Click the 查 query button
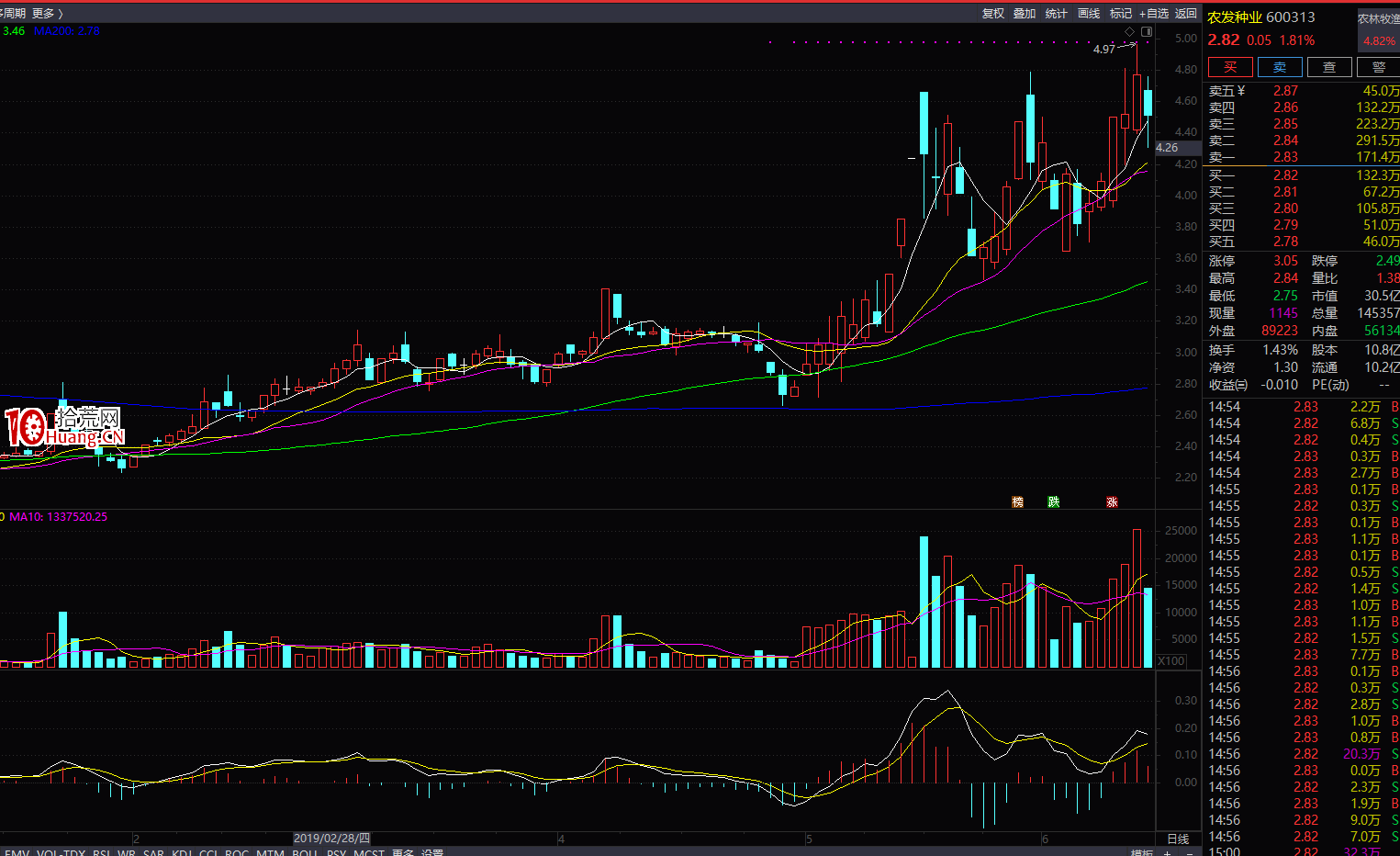 coord(1329,67)
